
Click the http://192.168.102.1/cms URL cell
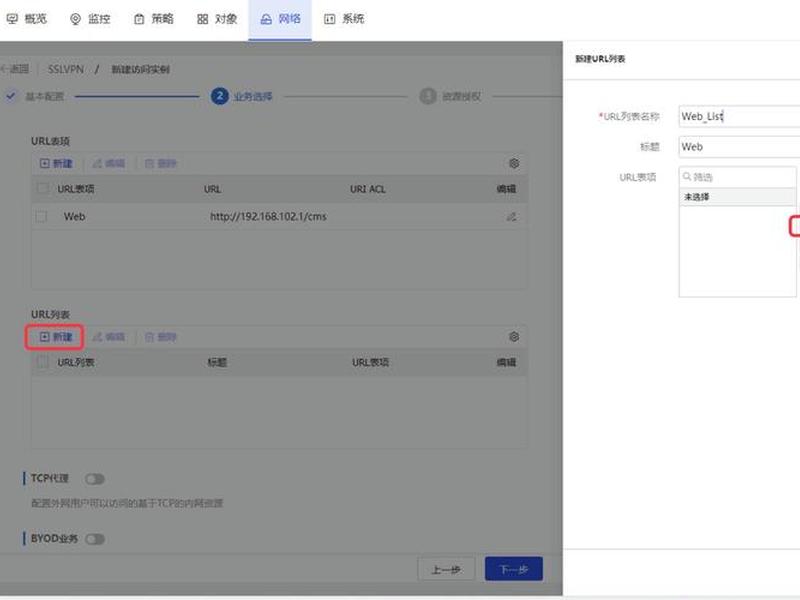[x=268, y=216]
